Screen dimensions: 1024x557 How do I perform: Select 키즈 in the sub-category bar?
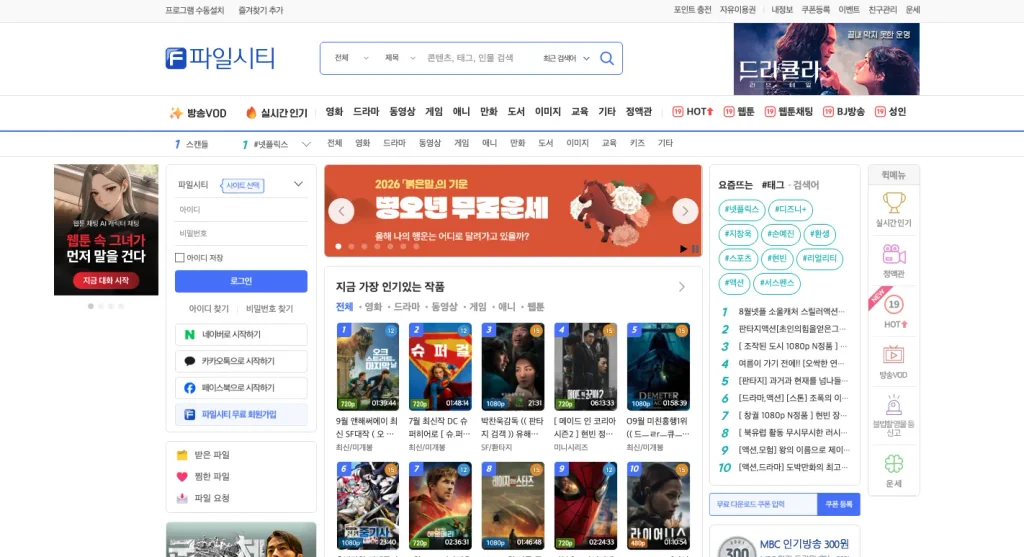coord(637,143)
